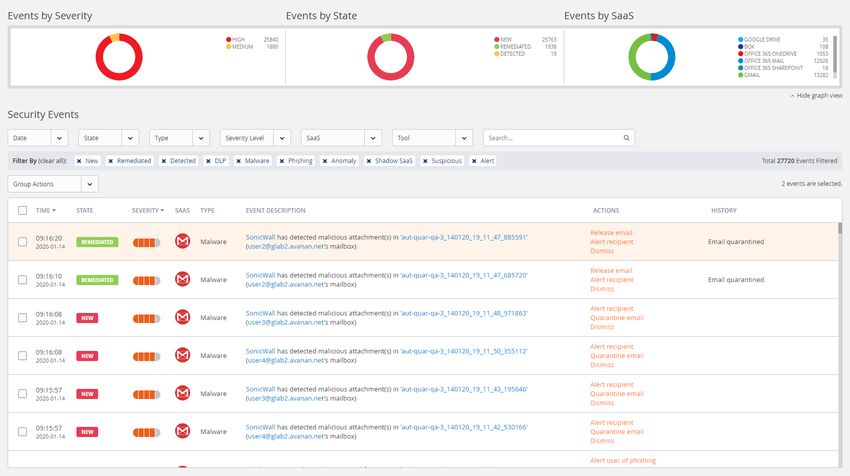Click Email quarantined history of 09:16:10

(x=736, y=280)
